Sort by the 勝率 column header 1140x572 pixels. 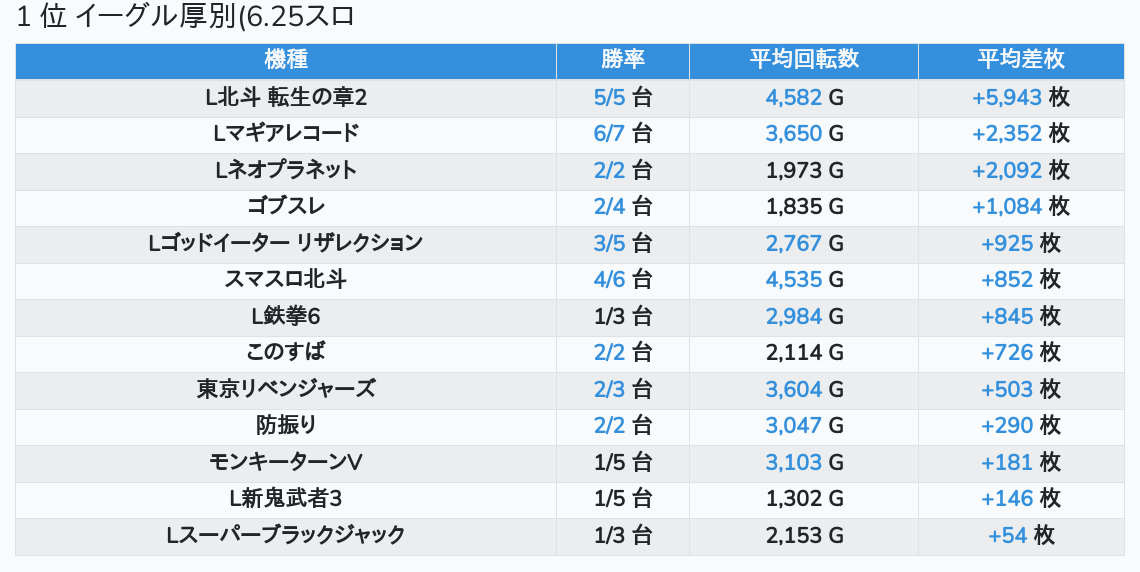(x=622, y=60)
